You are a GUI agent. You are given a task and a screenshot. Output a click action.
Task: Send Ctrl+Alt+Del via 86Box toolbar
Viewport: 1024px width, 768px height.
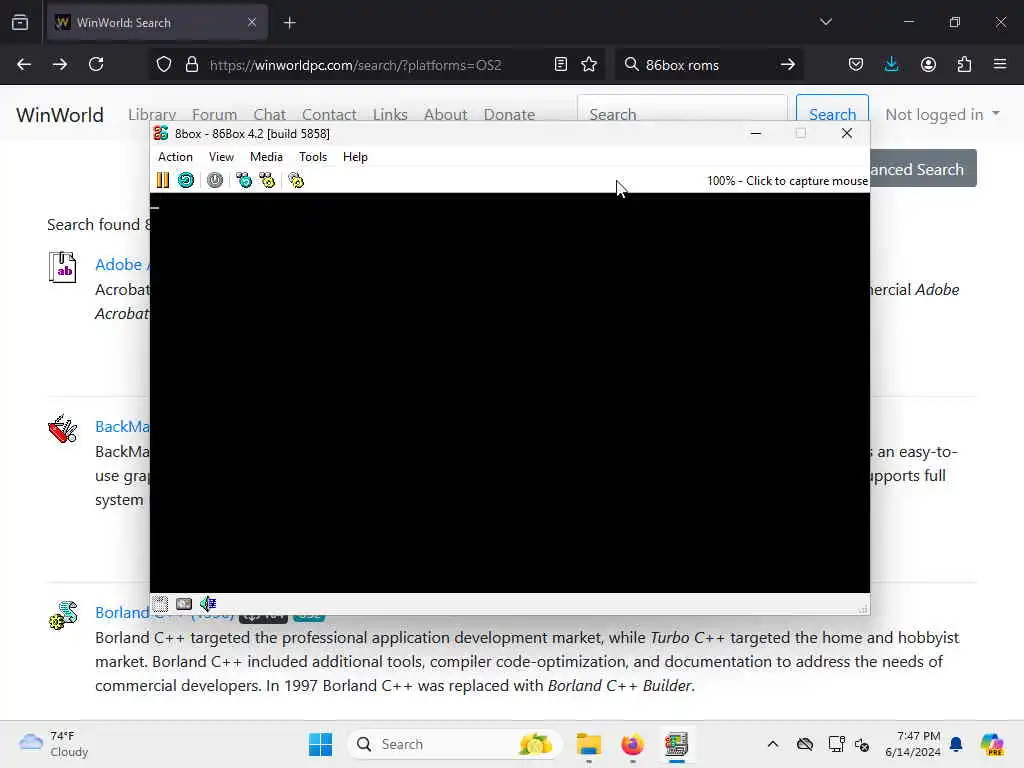(244, 180)
